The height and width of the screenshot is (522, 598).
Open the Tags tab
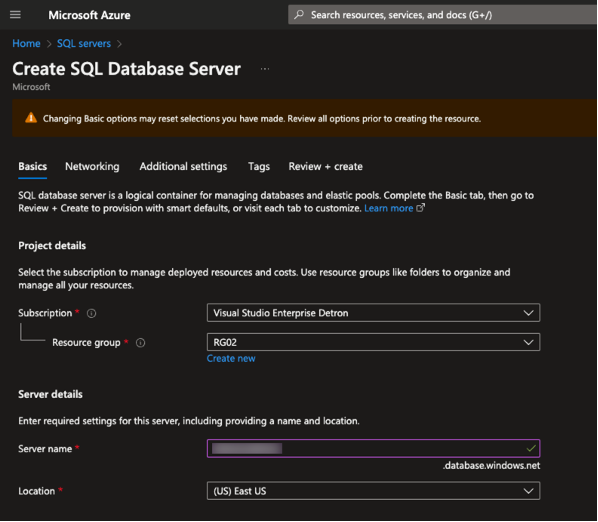259,167
